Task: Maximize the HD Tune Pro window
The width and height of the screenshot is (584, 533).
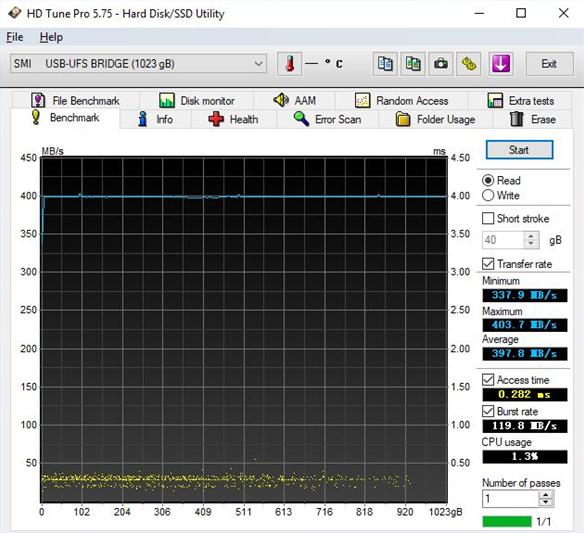Action: pyautogui.click(x=521, y=13)
